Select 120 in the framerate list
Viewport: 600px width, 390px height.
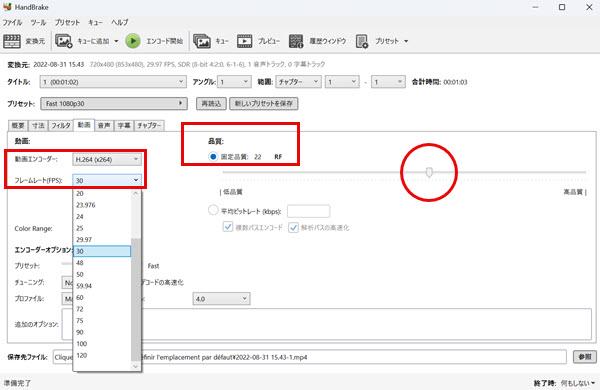(x=102, y=355)
